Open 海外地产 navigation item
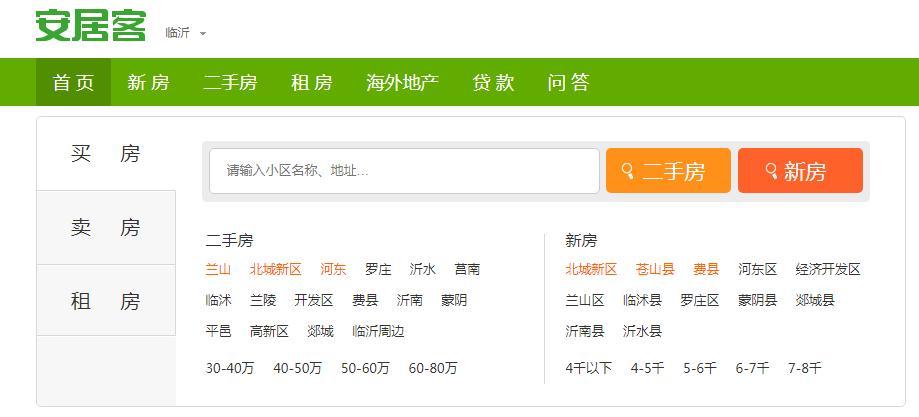This screenshot has width=919, height=417. click(x=402, y=82)
